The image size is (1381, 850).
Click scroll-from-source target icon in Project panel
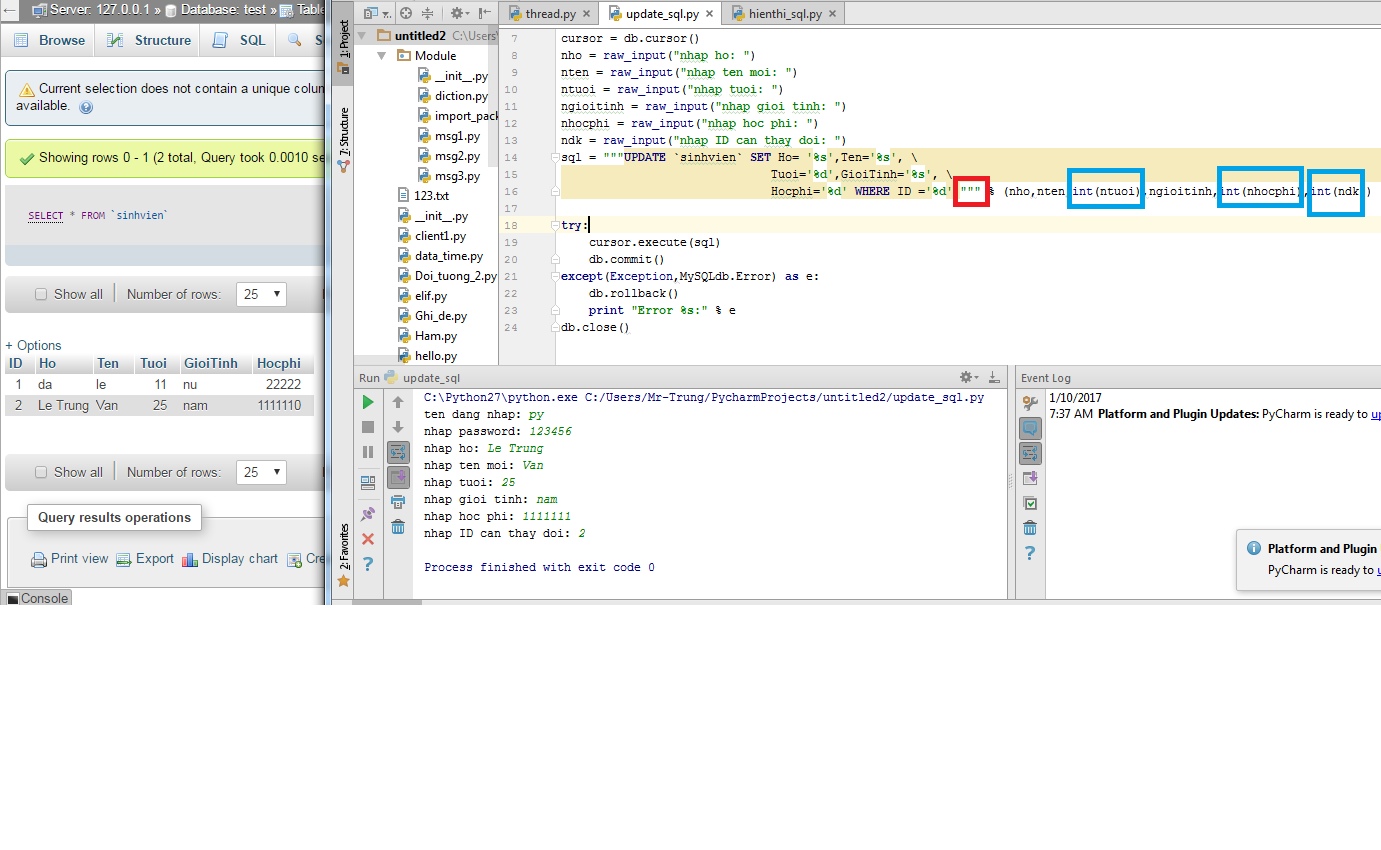click(x=405, y=14)
